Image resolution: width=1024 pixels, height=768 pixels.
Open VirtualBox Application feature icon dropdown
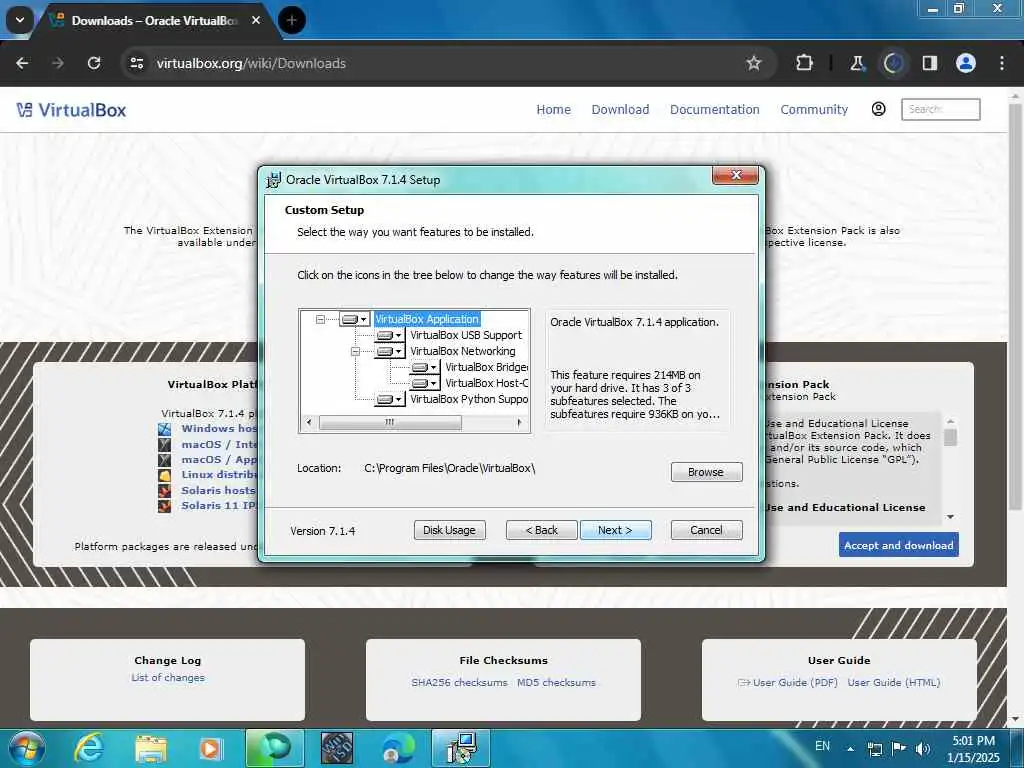tap(355, 319)
